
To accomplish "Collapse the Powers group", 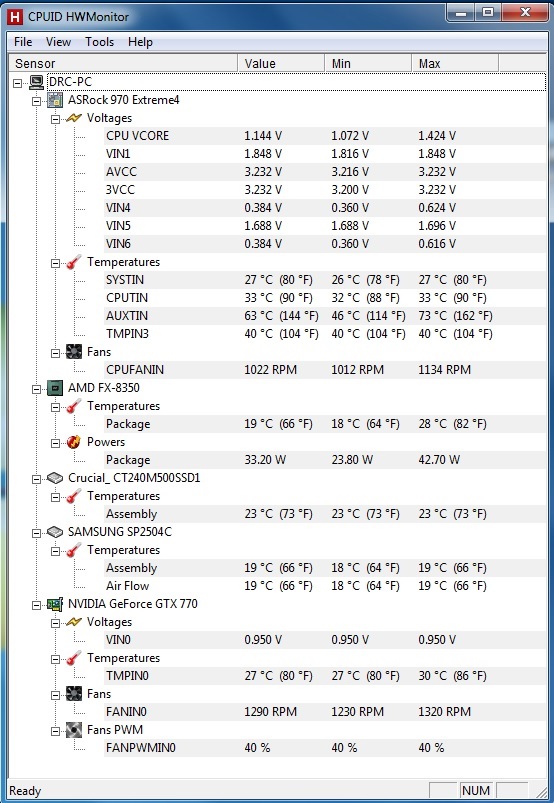I will click(x=55, y=443).
